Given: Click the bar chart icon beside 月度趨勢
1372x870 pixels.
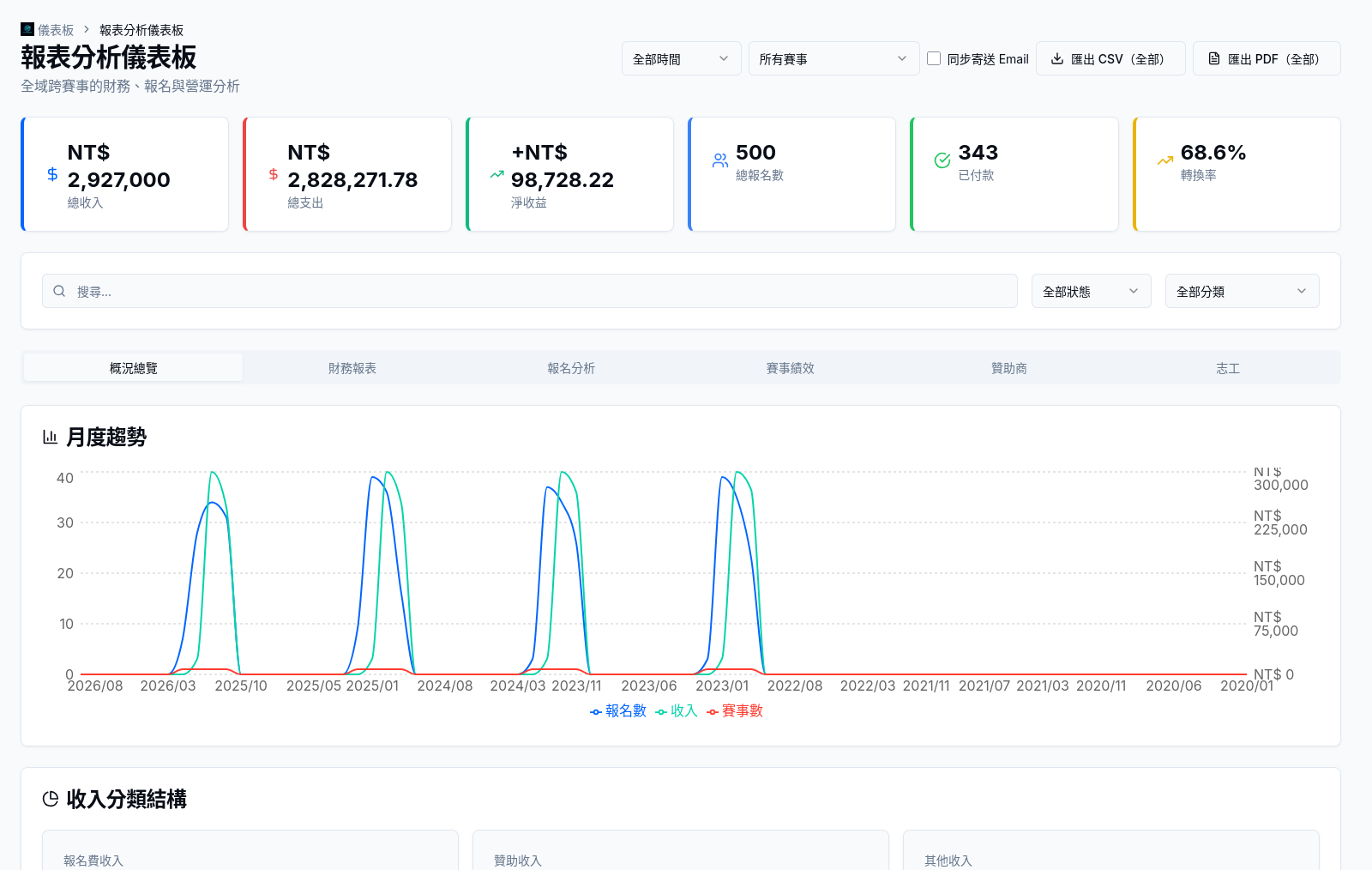Looking at the screenshot, I should click(x=51, y=438).
